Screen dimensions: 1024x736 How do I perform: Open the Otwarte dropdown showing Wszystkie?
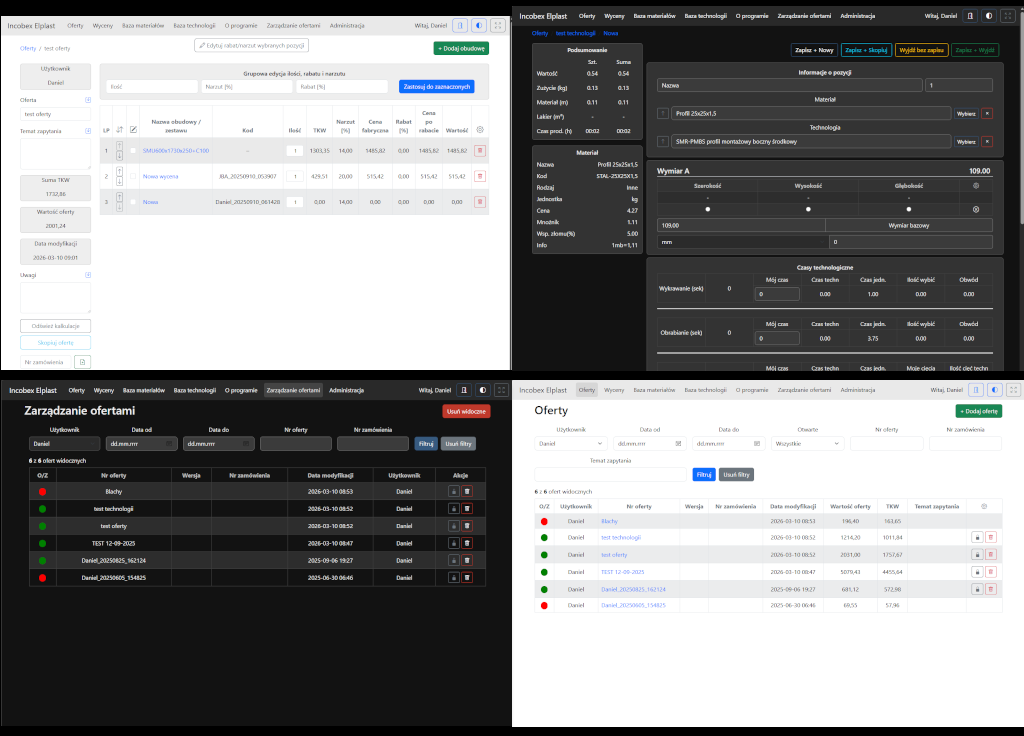click(x=808, y=444)
